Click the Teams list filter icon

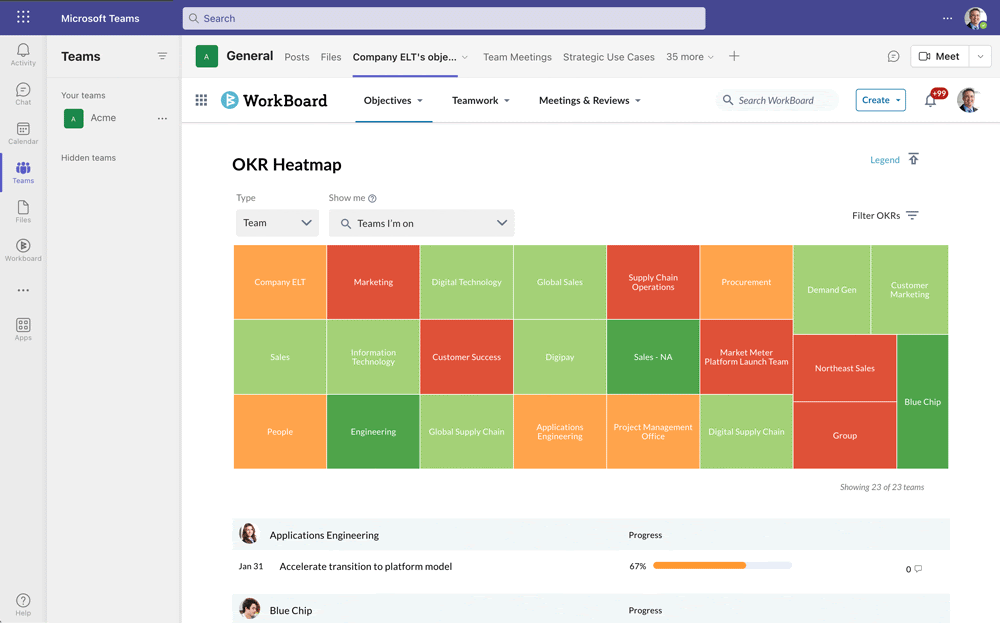coord(162,56)
